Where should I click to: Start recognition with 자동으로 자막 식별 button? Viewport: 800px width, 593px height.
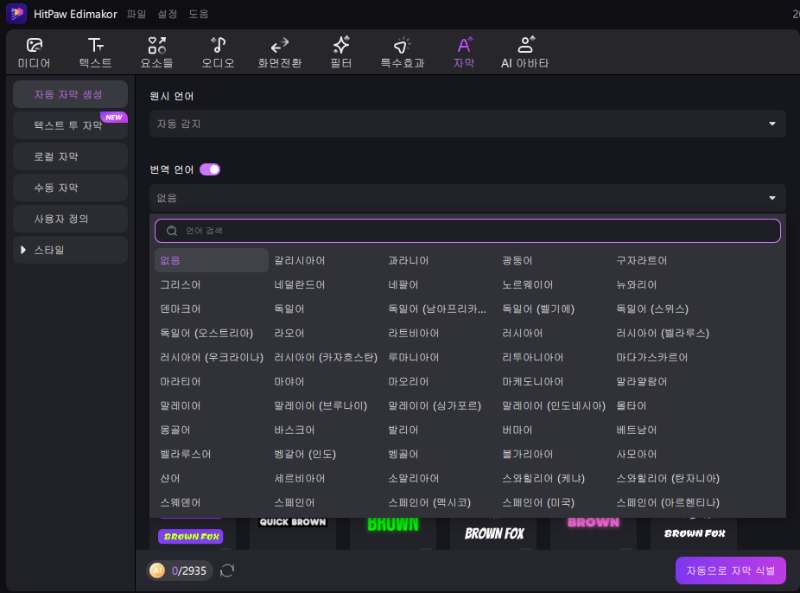pyautogui.click(x=731, y=570)
